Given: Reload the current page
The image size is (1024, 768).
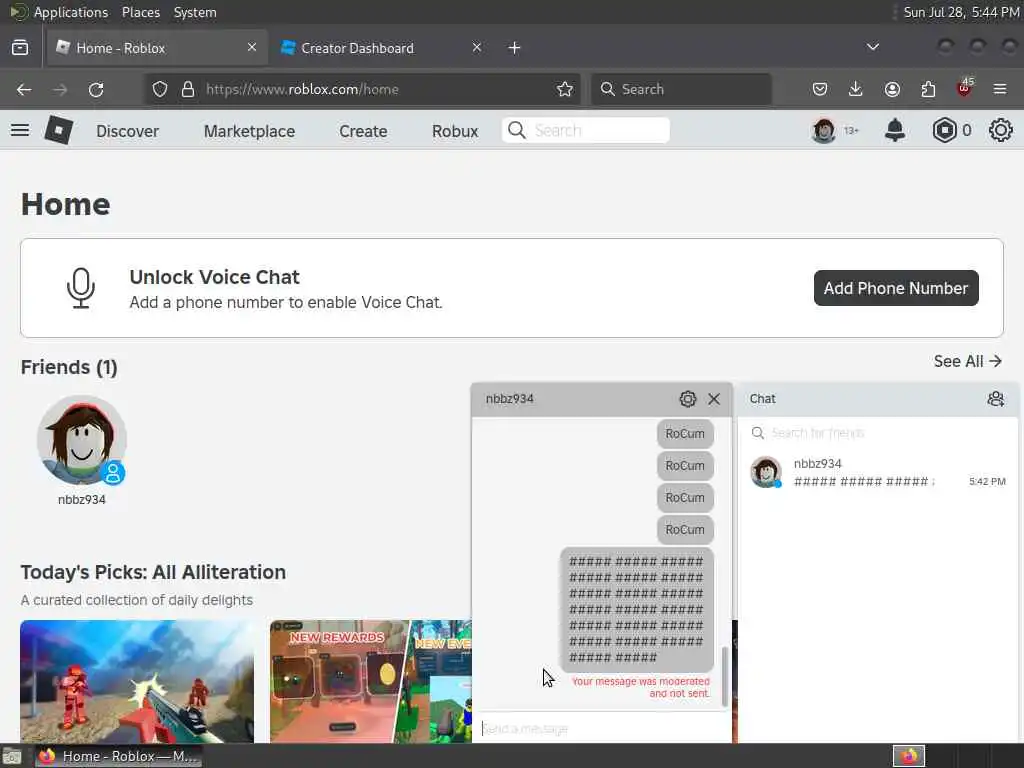Looking at the screenshot, I should [96, 89].
